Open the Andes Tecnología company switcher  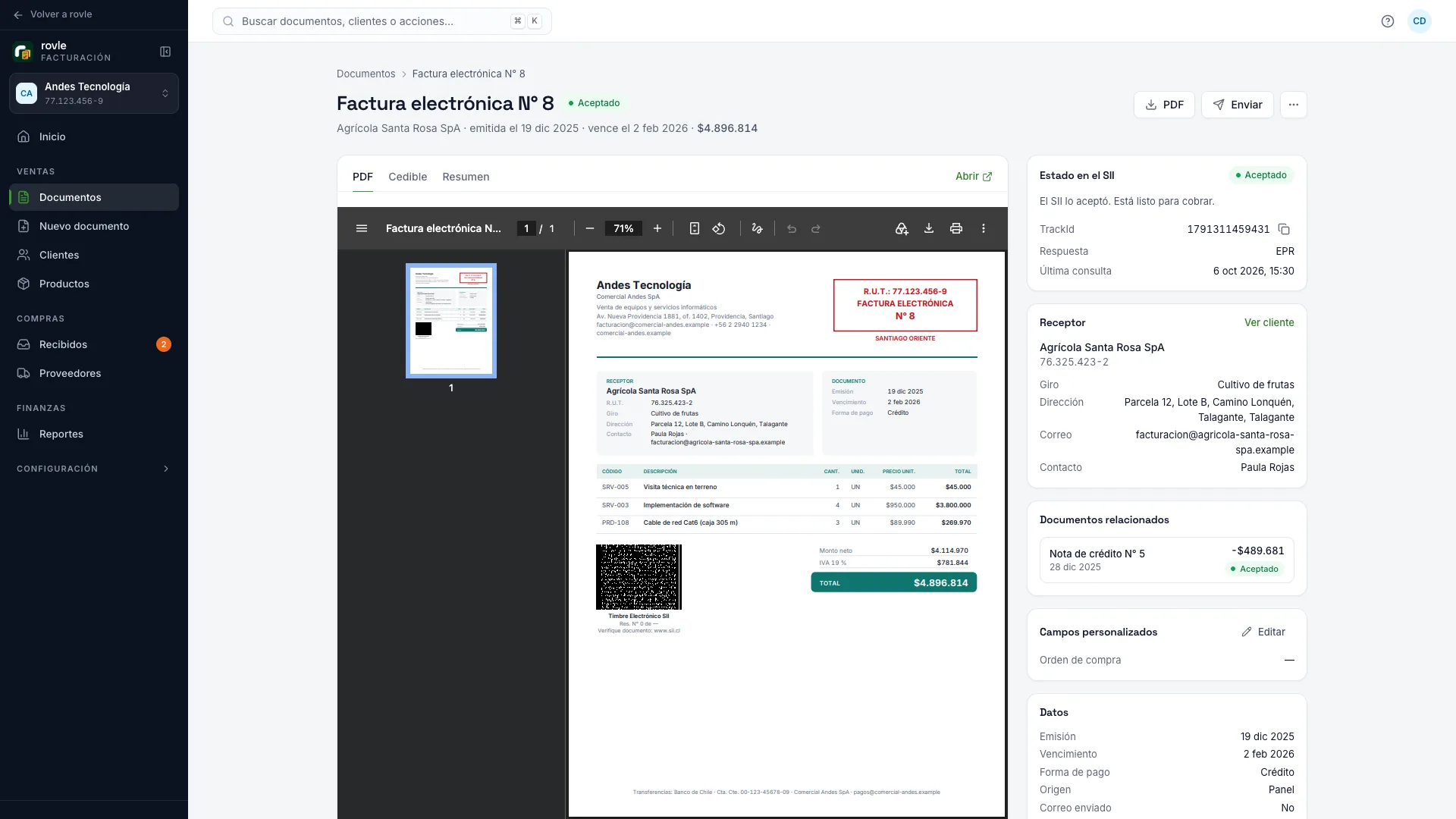(x=94, y=93)
